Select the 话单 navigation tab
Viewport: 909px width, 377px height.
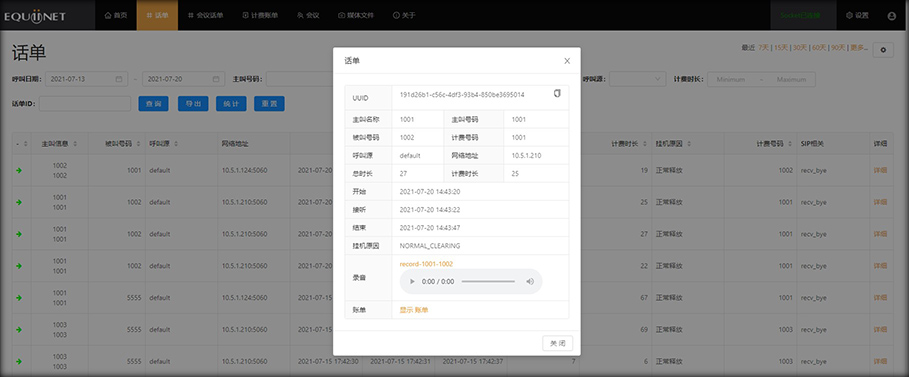click(x=158, y=16)
